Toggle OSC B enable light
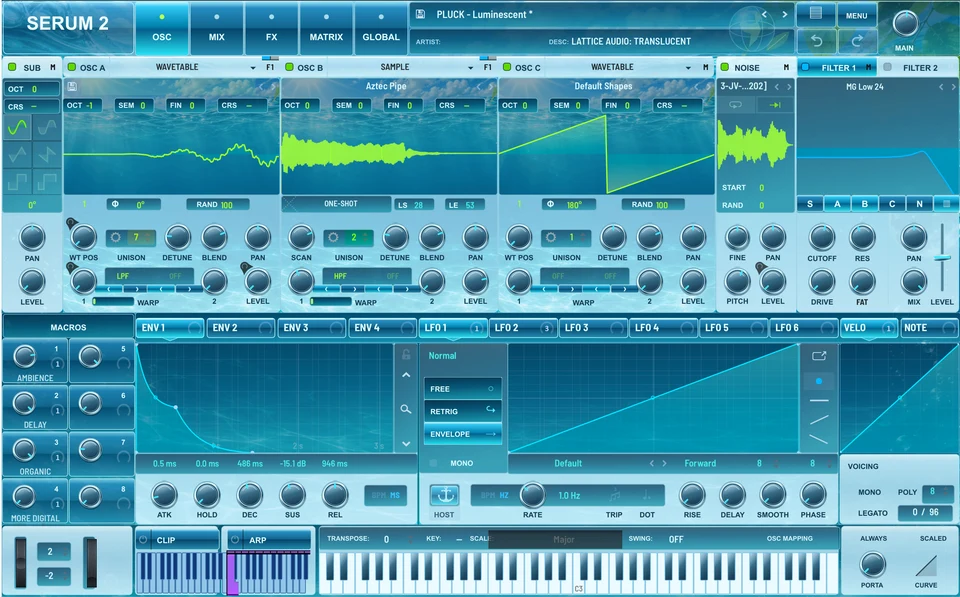The image size is (960, 597). click(289, 67)
